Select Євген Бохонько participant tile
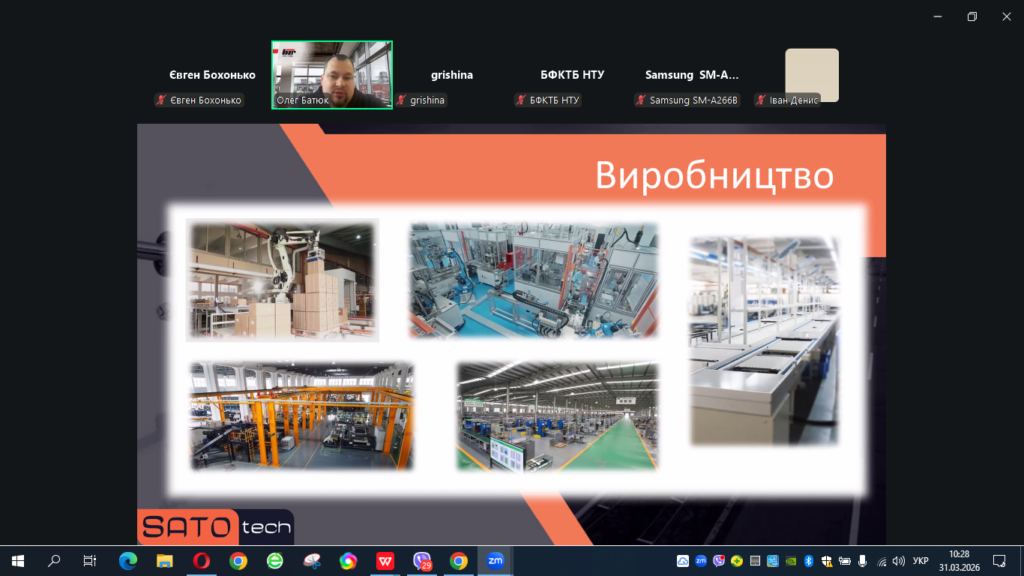Viewport: 1024px width, 576px height. point(211,76)
